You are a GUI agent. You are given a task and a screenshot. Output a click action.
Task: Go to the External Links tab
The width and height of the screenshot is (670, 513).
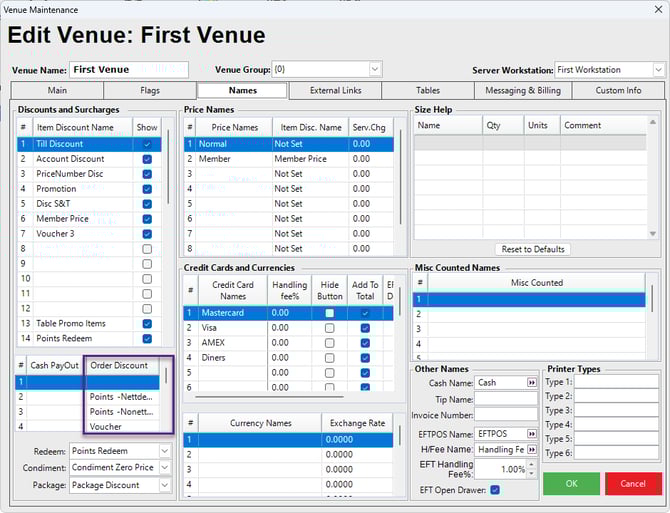pos(334,91)
